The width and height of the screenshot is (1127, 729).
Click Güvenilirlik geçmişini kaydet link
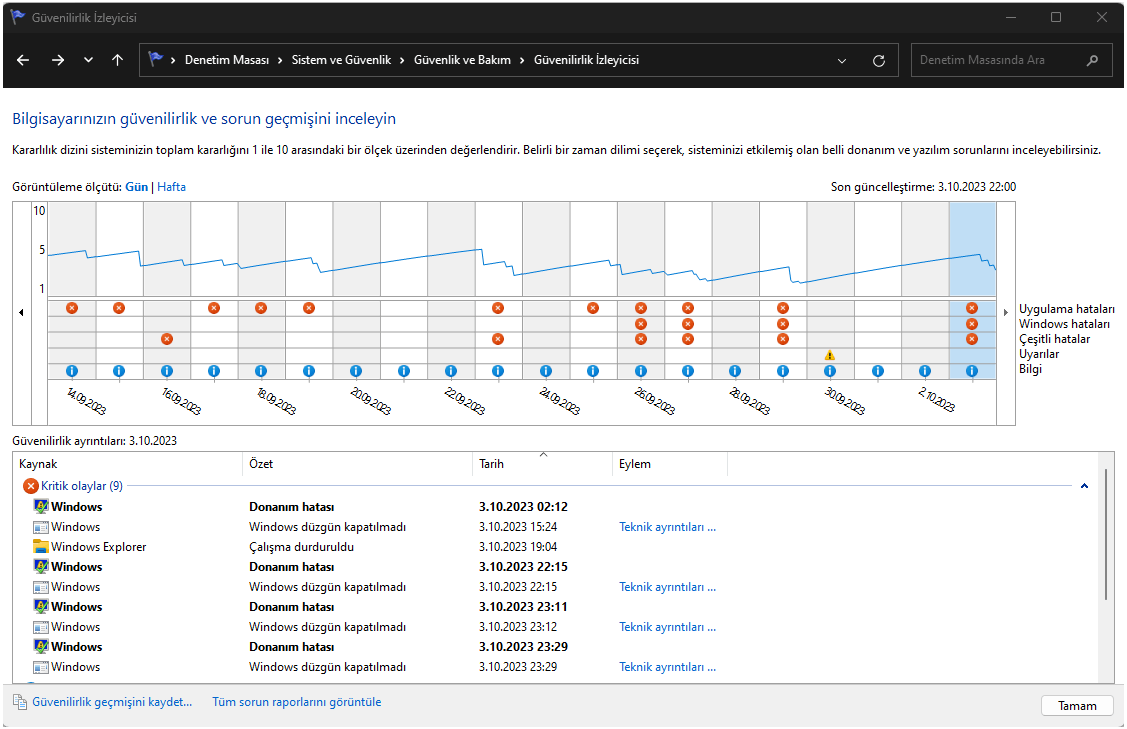click(112, 702)
